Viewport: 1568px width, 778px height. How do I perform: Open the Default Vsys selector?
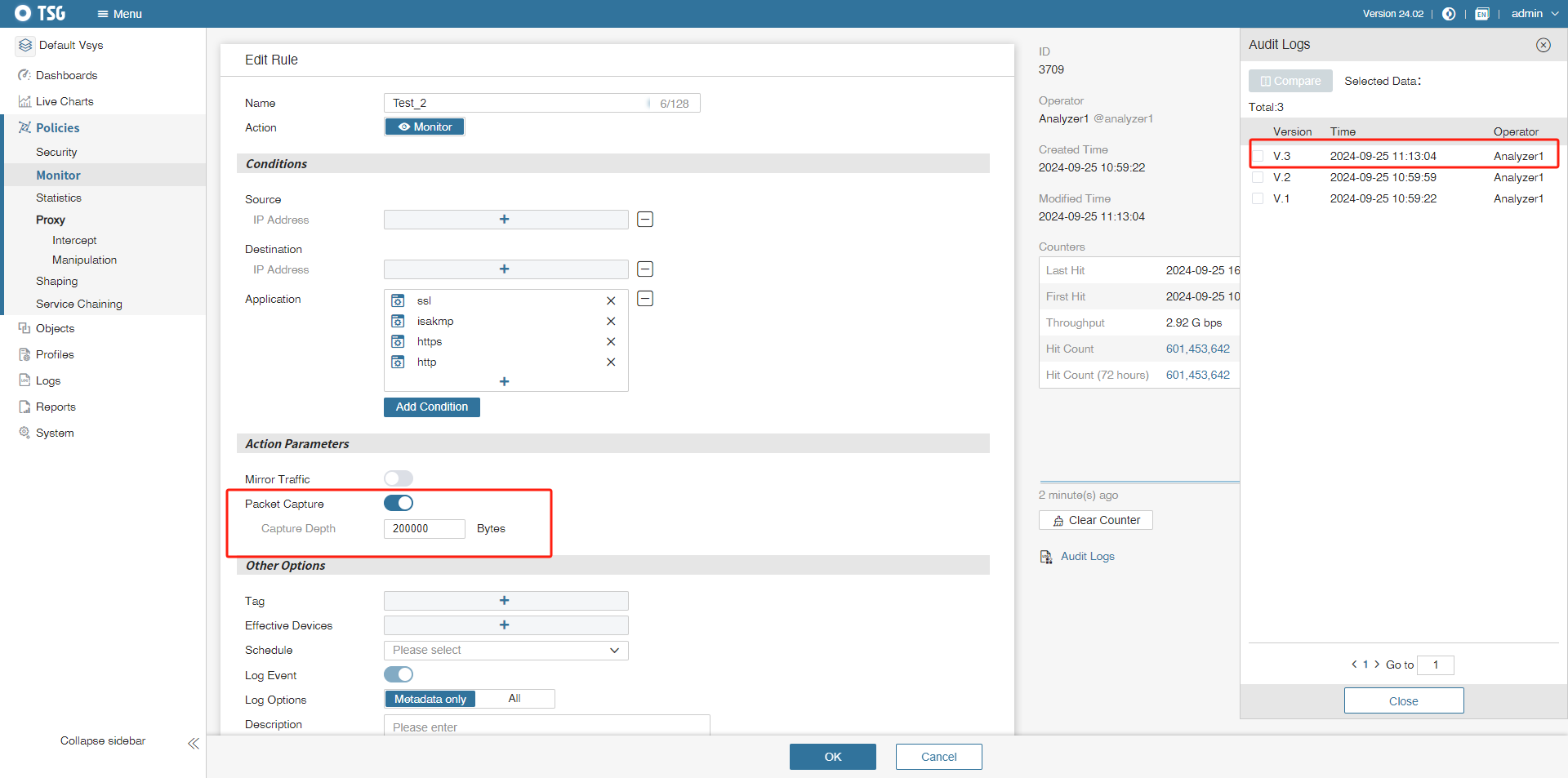point(70,46)
